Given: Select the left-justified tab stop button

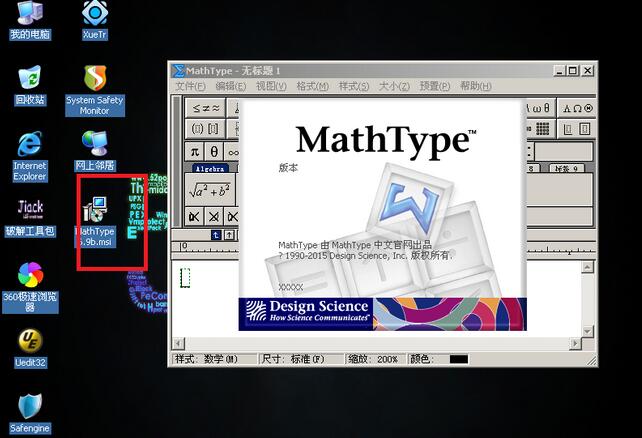Looking at the screenshot, I should (216, 235).
